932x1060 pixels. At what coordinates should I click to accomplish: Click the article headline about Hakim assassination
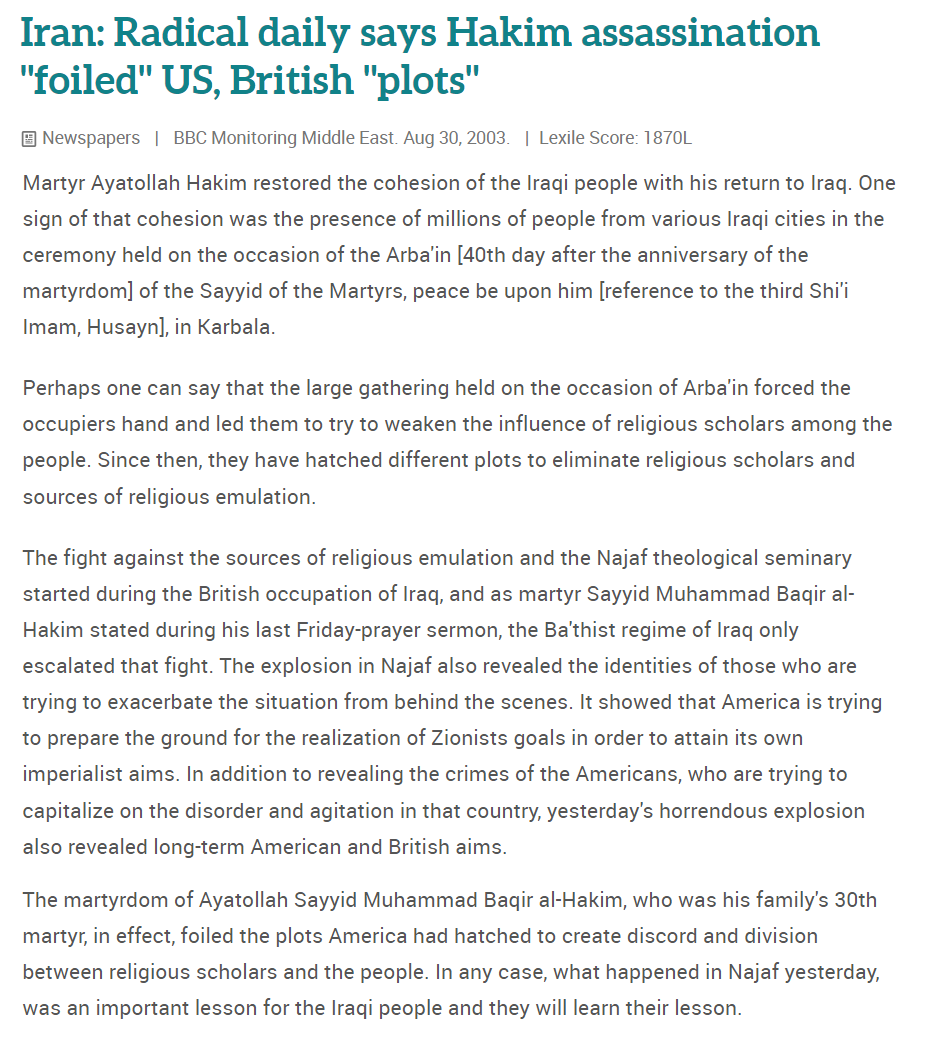(x=420, y=56)
